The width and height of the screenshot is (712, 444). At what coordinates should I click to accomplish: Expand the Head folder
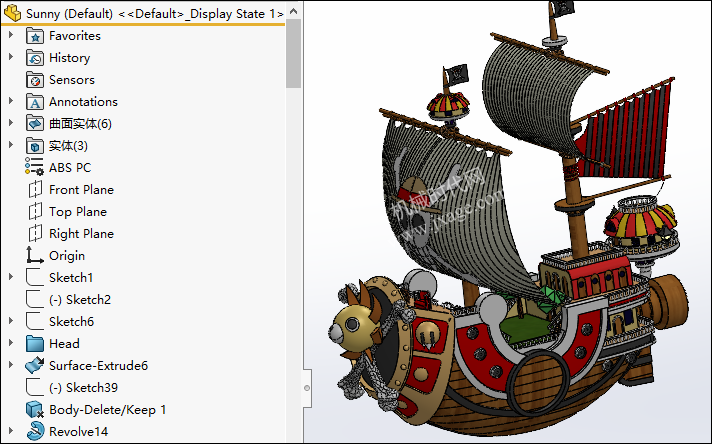[x=11, y=342]
